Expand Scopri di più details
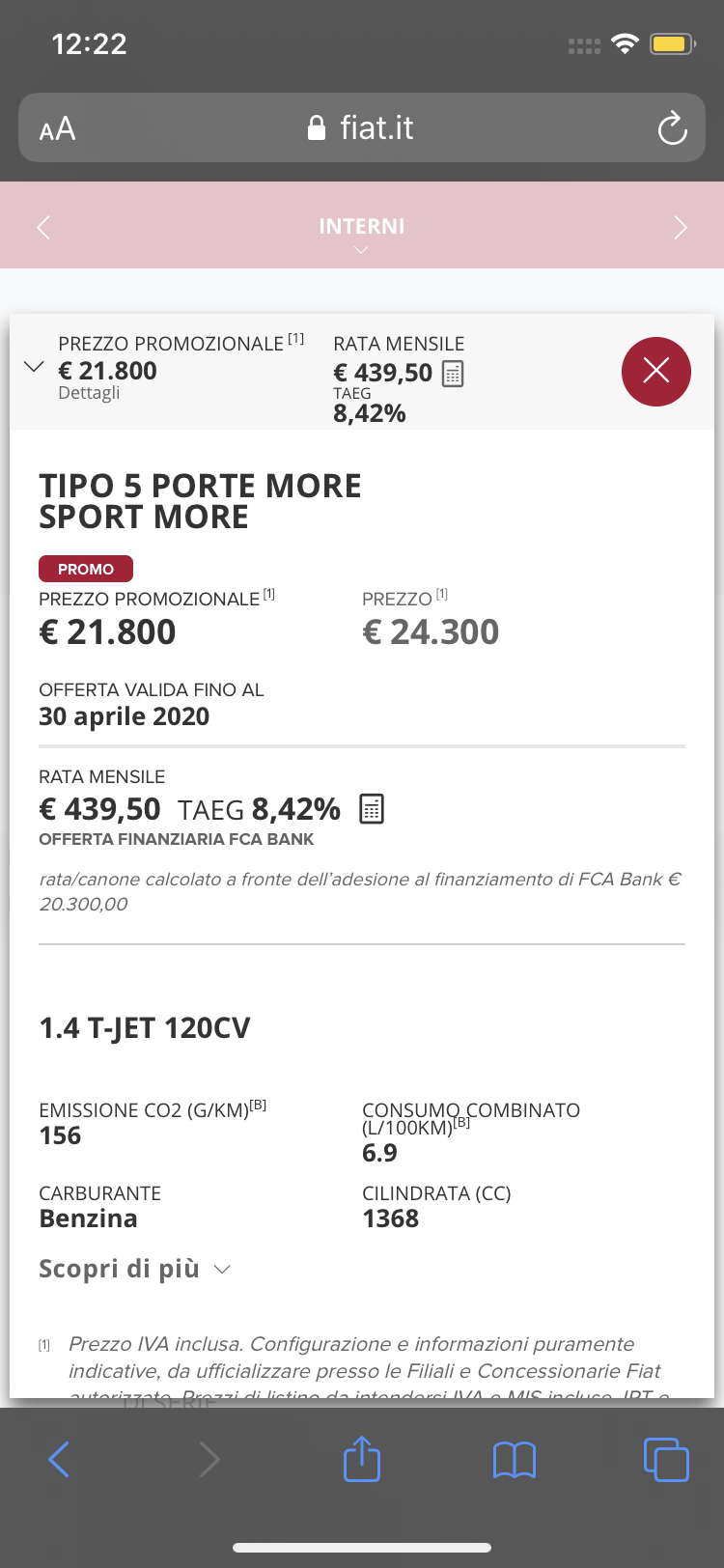Image resolution: width=724 pixels, height=1568 pixels. tap(135, 1269)
